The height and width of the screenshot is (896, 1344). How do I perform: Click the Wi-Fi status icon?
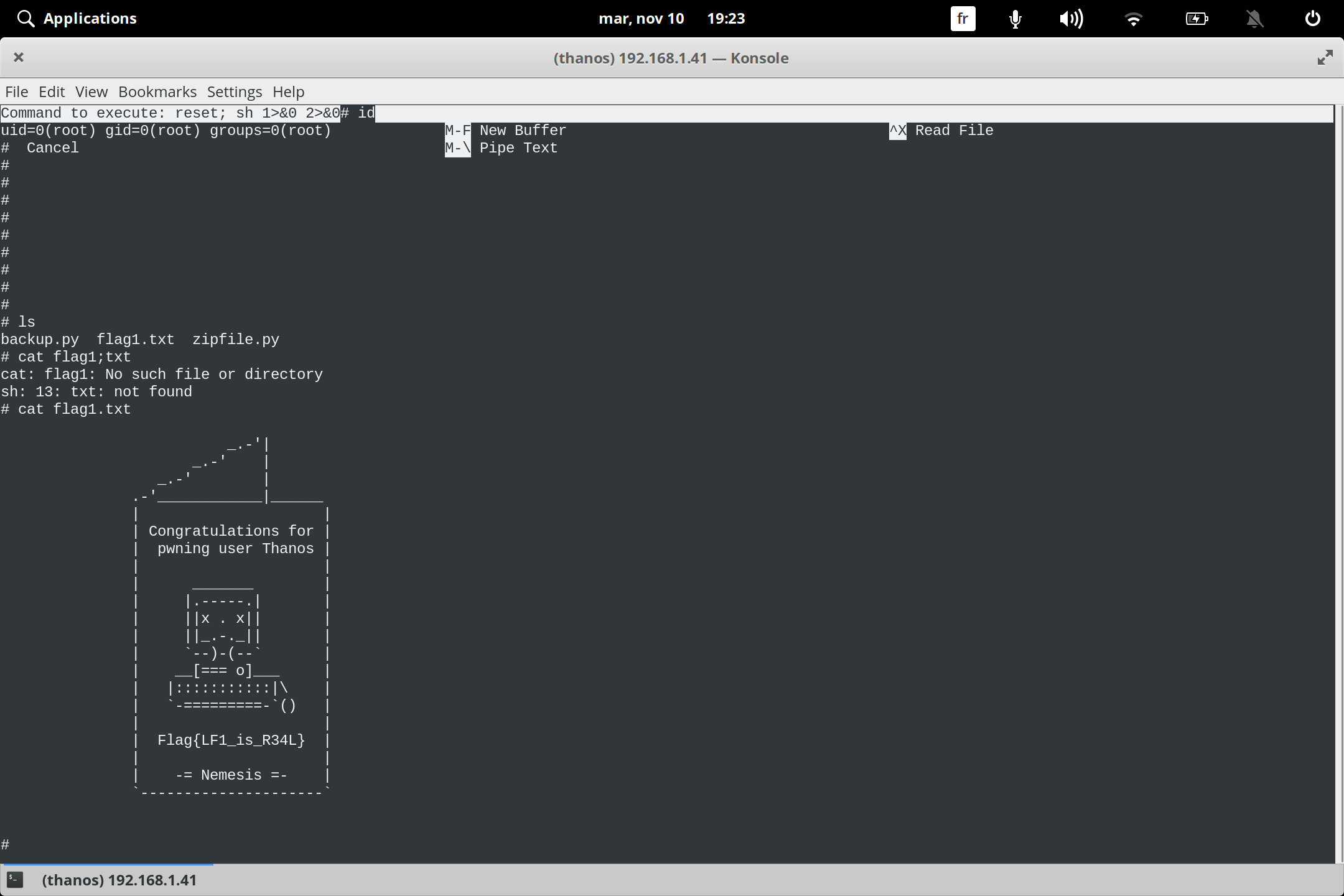[x=1134, y=18]
